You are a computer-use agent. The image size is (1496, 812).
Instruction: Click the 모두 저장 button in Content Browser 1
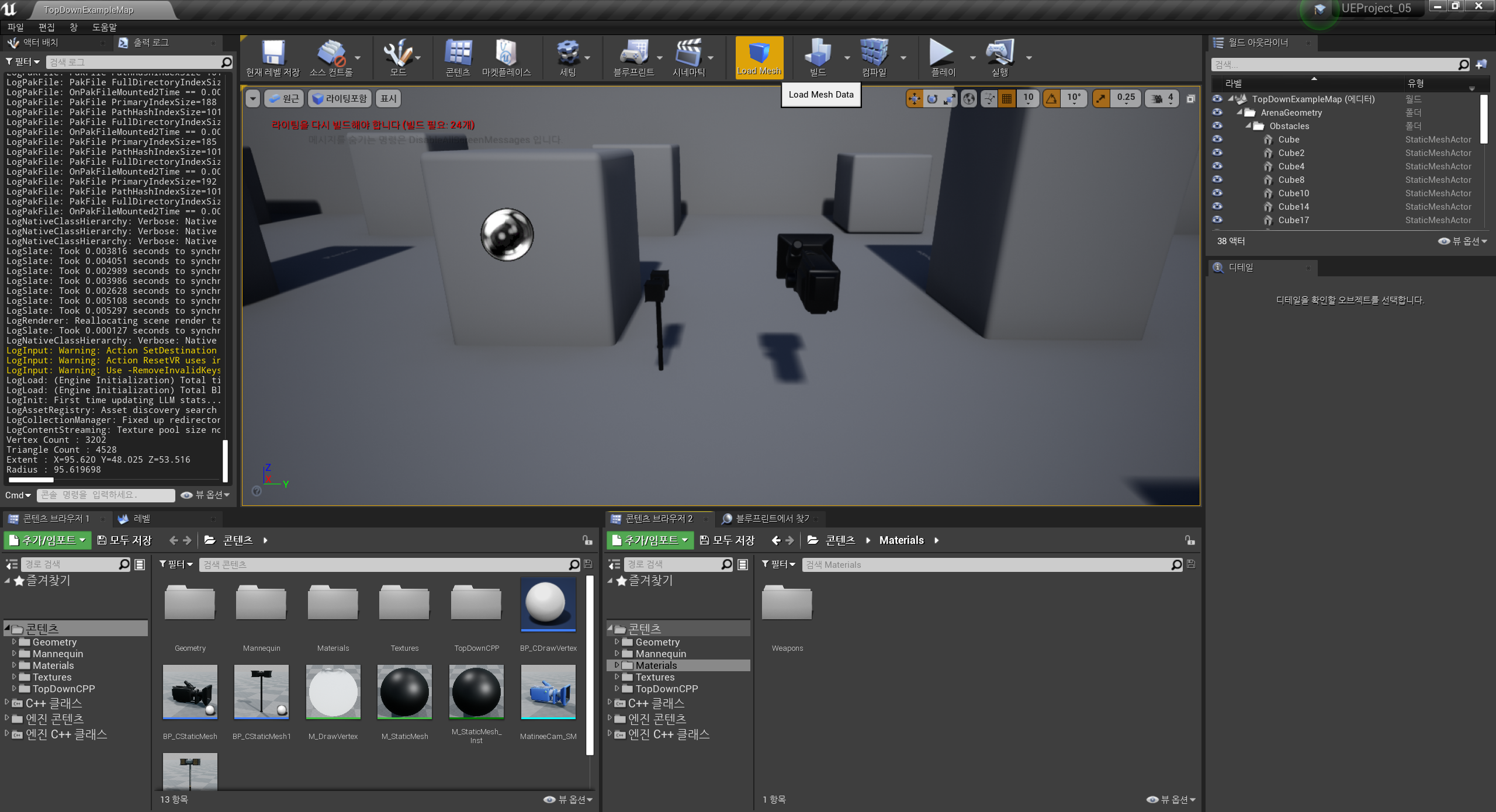pyautogui.click(x=124, y=540)
